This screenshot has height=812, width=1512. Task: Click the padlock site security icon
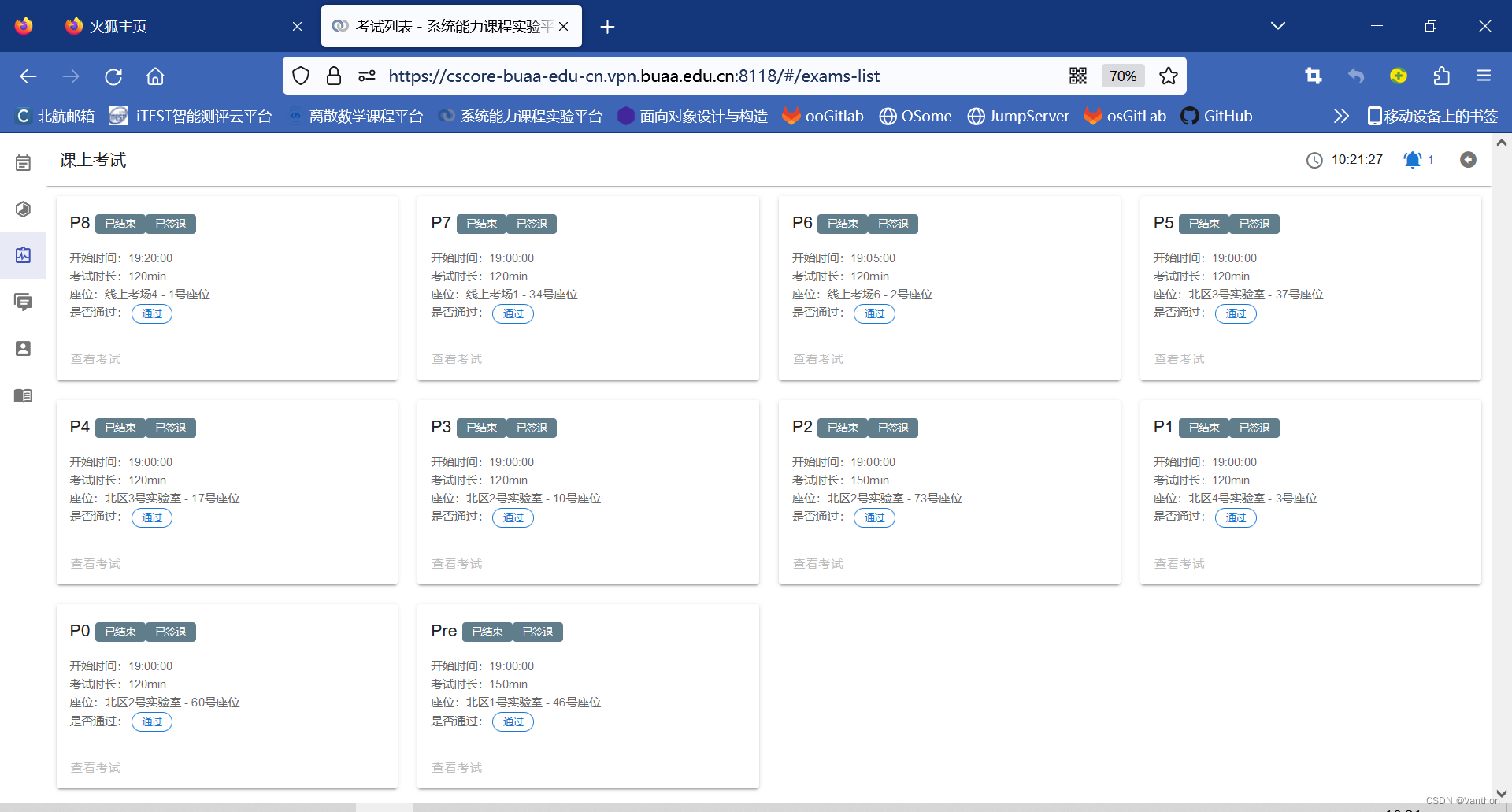coord(334,76)
